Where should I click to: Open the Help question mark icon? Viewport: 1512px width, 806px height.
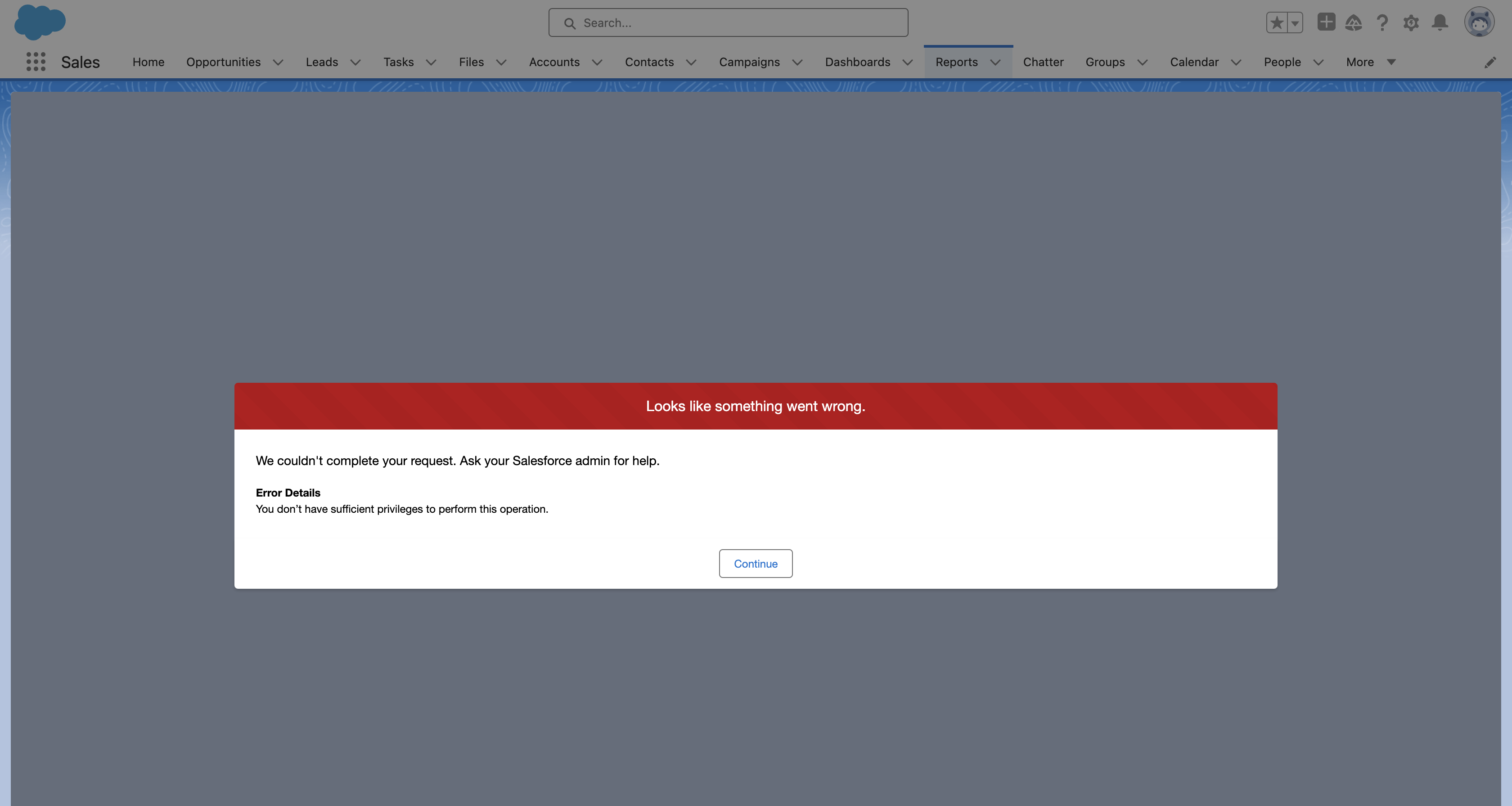pyautogui.click(x=1382, y=23)
